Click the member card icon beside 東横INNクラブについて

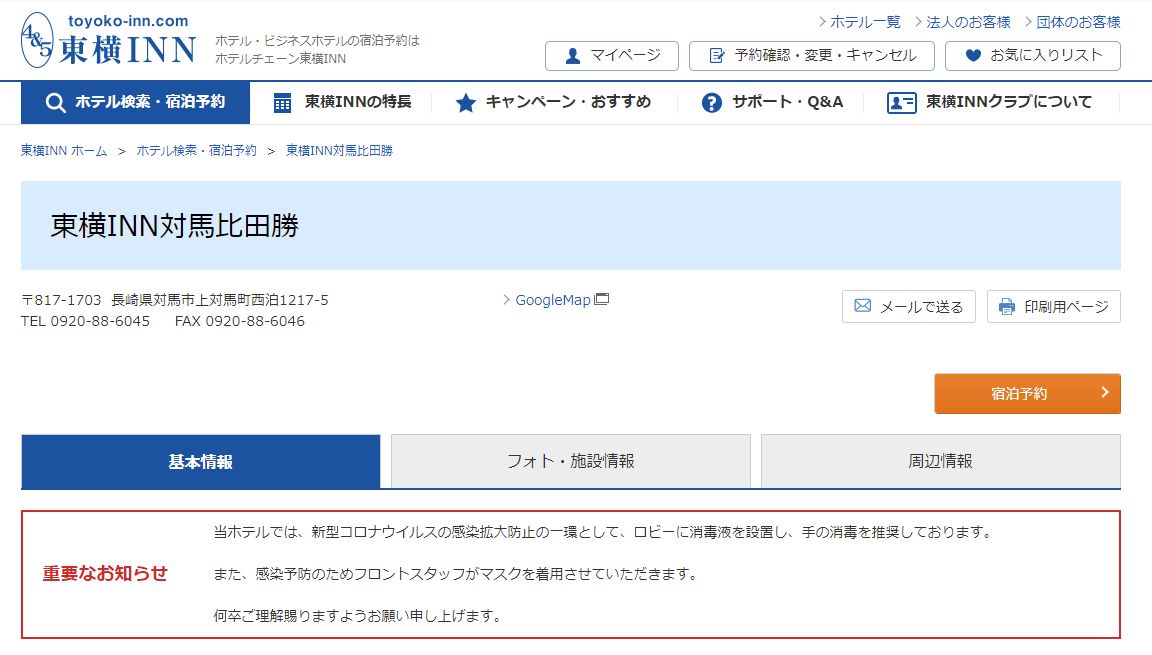point(901,103)
